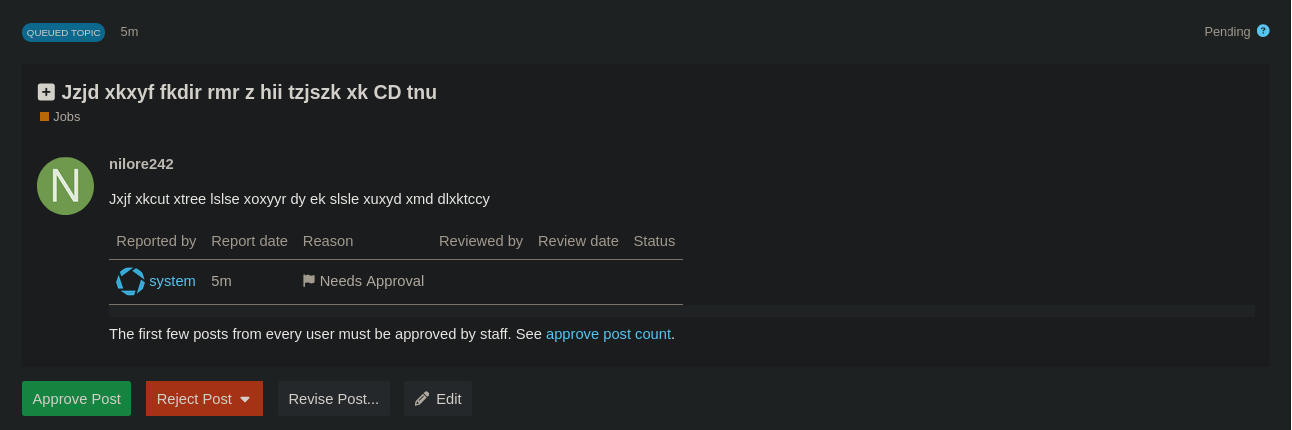Click the Reason column header
Screen dimensions: 1292x430
click(328, 241)
